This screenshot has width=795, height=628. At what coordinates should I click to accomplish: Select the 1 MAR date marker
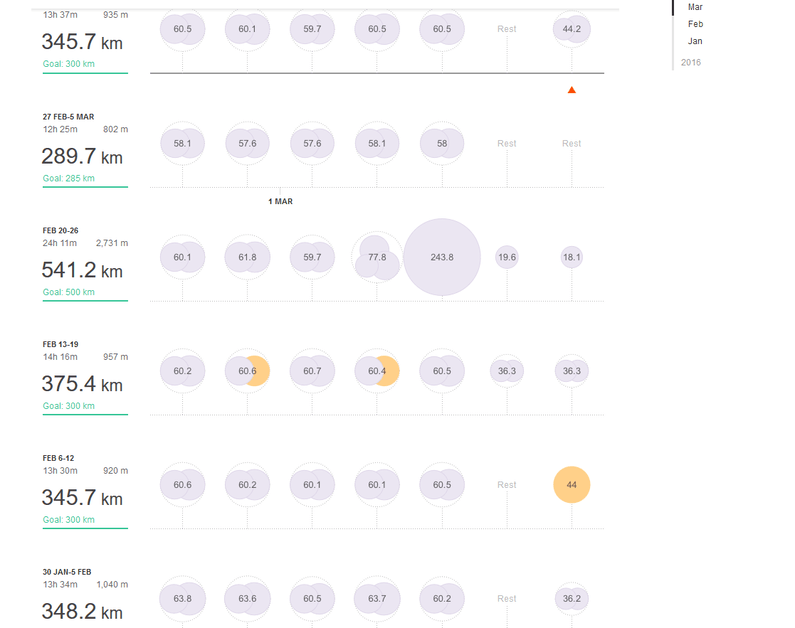coord(280,201)
